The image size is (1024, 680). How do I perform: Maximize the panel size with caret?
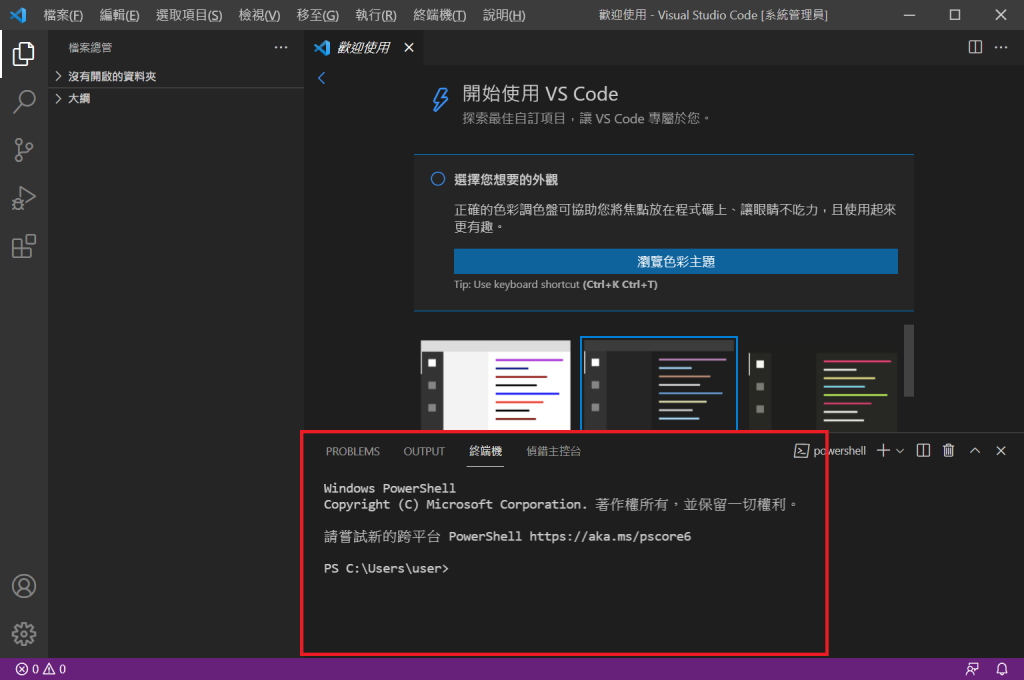click(x=975, y=451)
